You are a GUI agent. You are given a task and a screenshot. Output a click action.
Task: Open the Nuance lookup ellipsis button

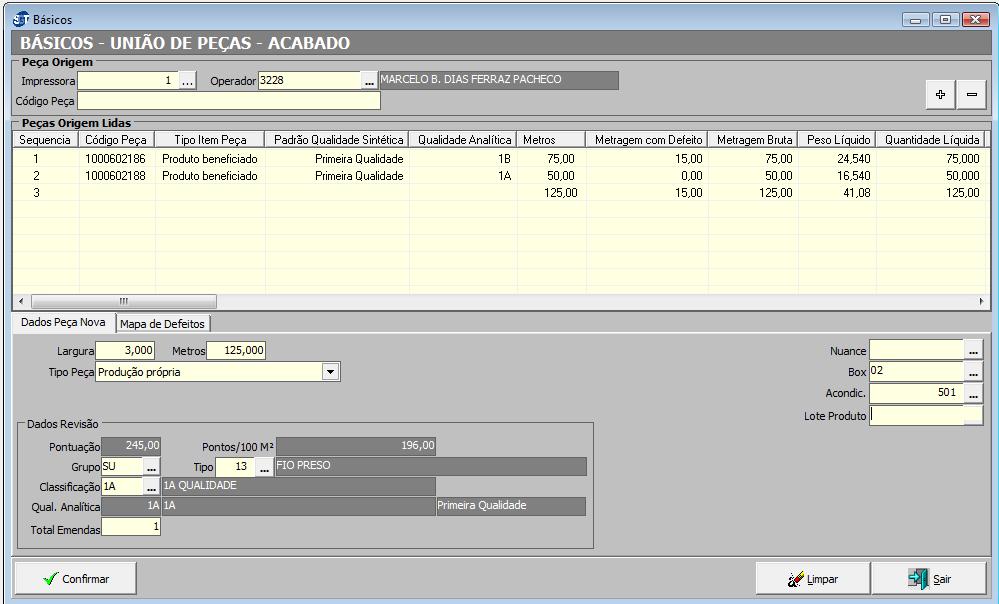[973, 349]
